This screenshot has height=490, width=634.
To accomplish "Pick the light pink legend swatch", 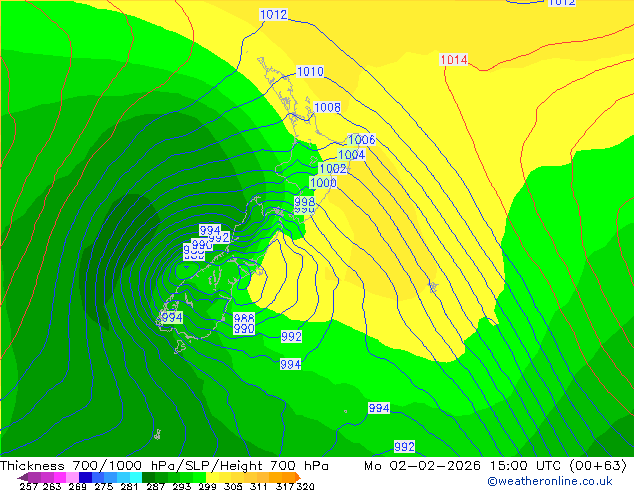I will pyautogui.click(x=72, y=477).
